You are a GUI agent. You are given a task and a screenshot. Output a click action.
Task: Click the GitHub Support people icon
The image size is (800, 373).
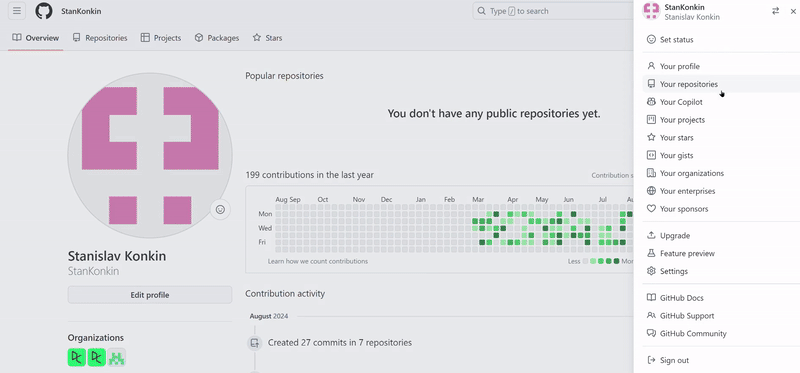point(651,315)
